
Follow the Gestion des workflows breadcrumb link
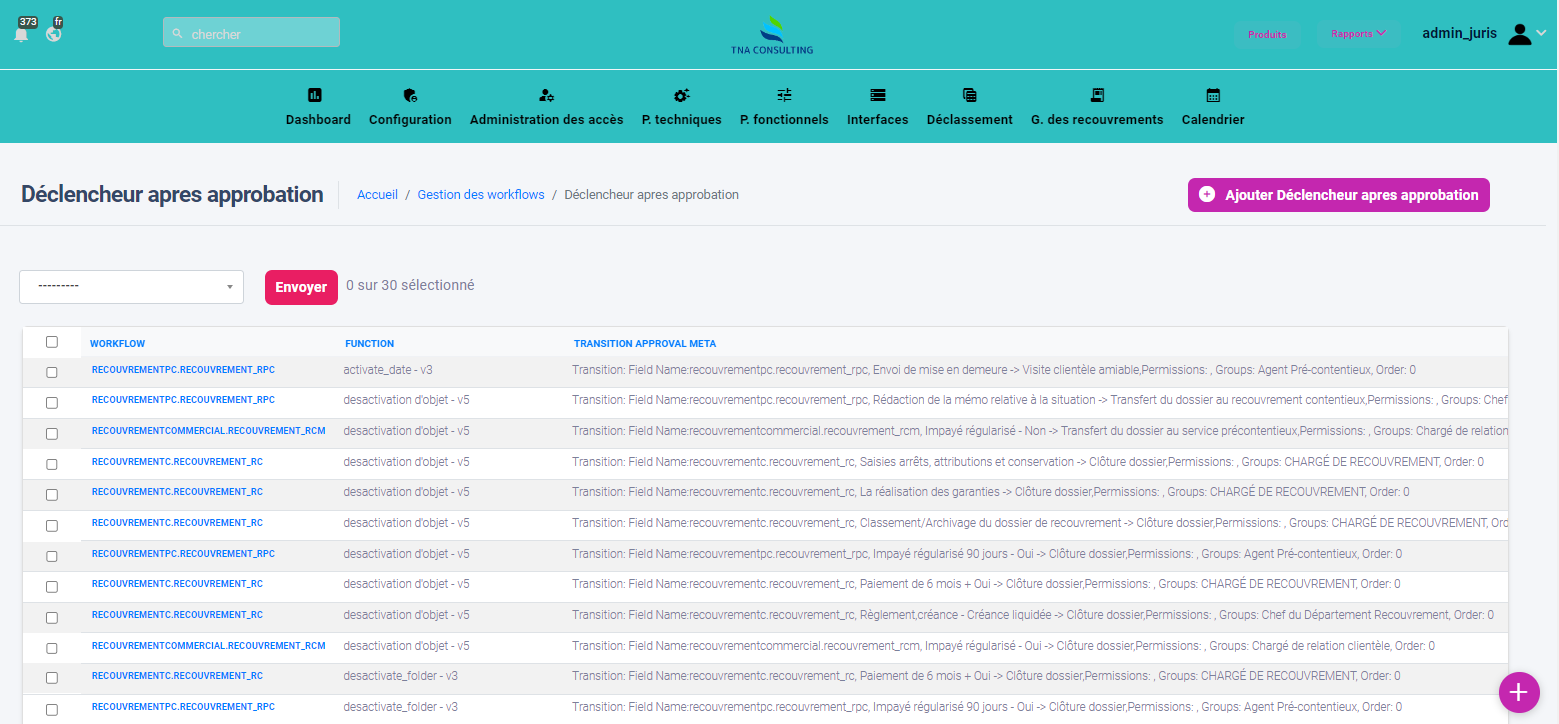(481, 195)
